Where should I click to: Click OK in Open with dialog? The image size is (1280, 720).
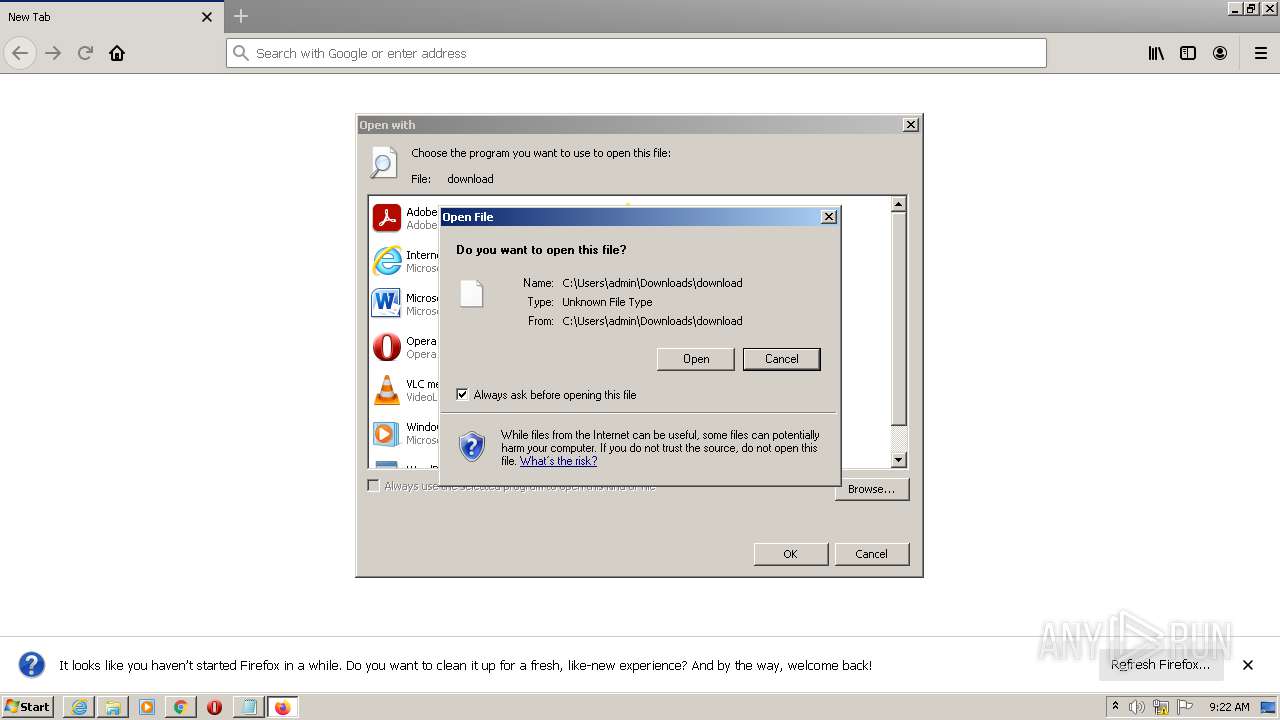tap(790, 554)
